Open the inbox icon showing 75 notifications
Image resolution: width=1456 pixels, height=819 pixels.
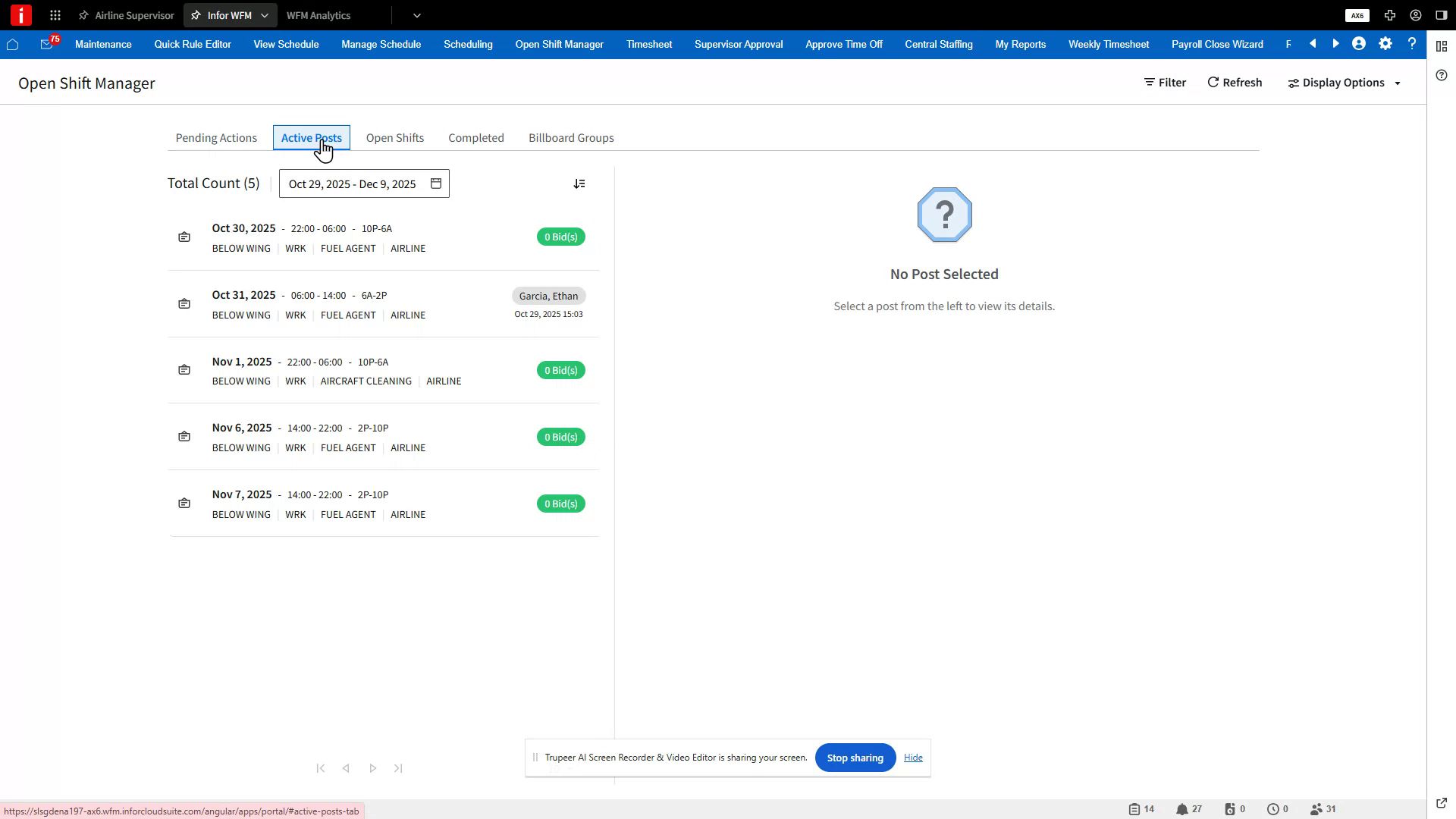[x=47, y=45]
